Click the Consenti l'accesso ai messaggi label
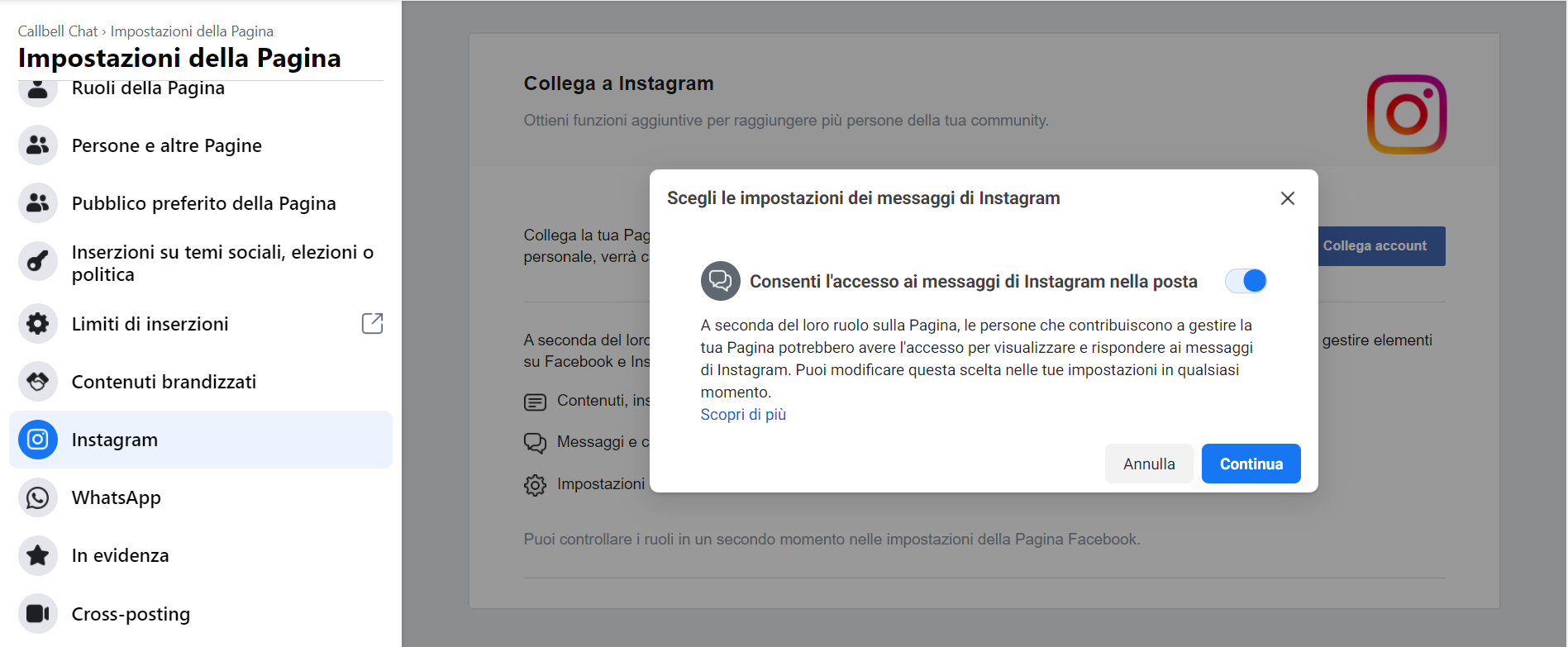Image resolution: width=1568 pixels, height=647 pixels. (973, 282)
